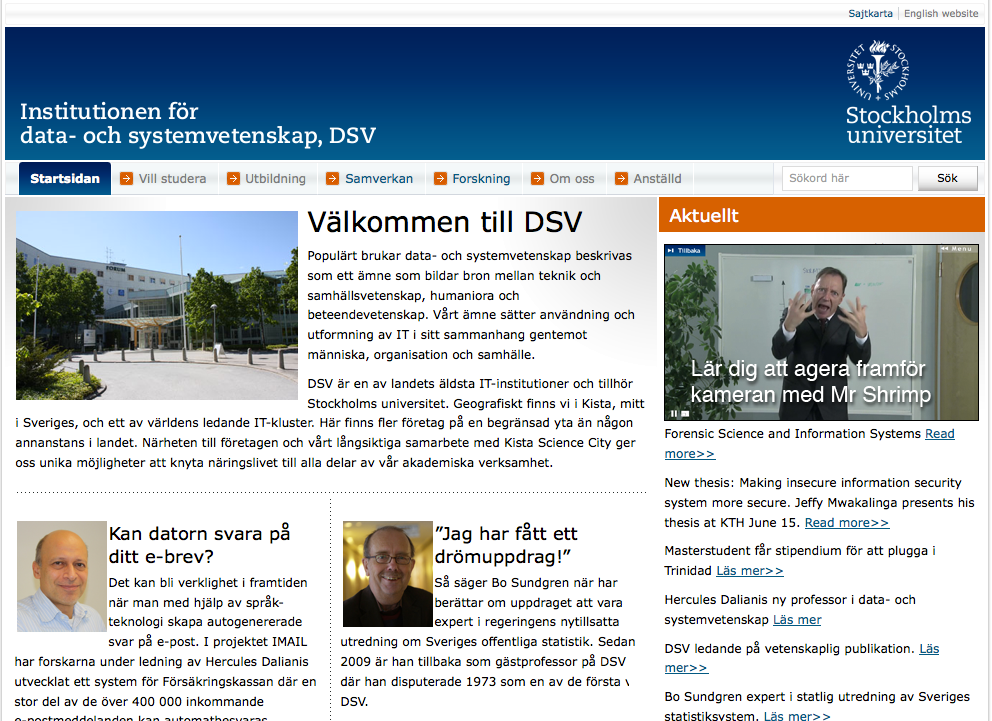This screenshot has width=992, height=721.
Task: Pause the Mr Shrimp video
Action: (x=674, y=413)
